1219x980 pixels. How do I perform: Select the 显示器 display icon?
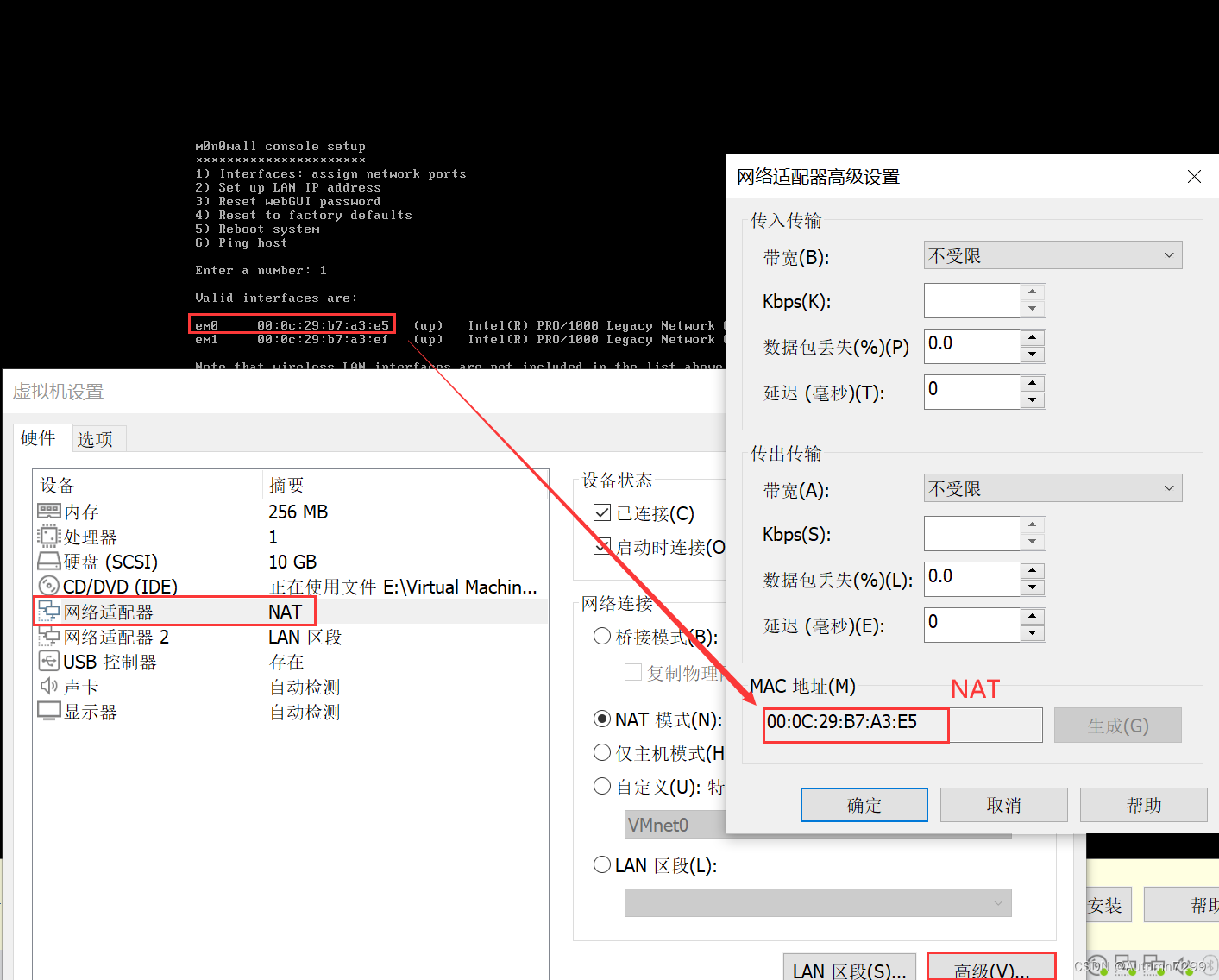coord(49,712)
